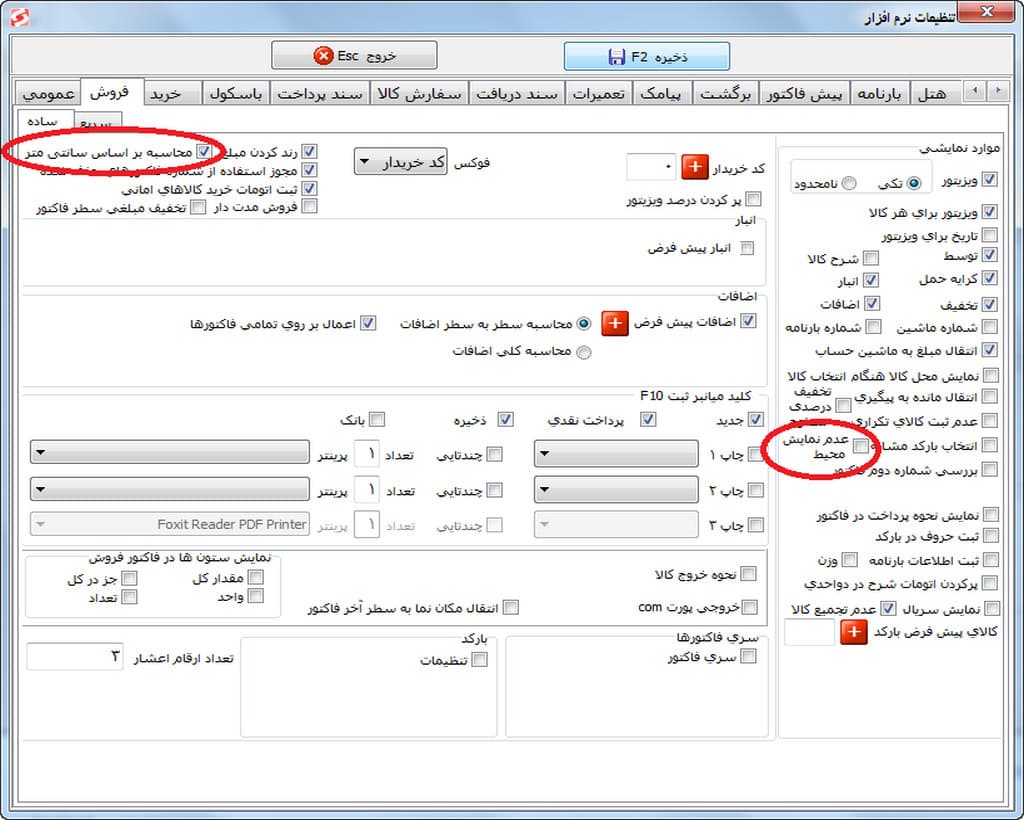Click the ذخیره F2 save button

[x=647, y=57]
